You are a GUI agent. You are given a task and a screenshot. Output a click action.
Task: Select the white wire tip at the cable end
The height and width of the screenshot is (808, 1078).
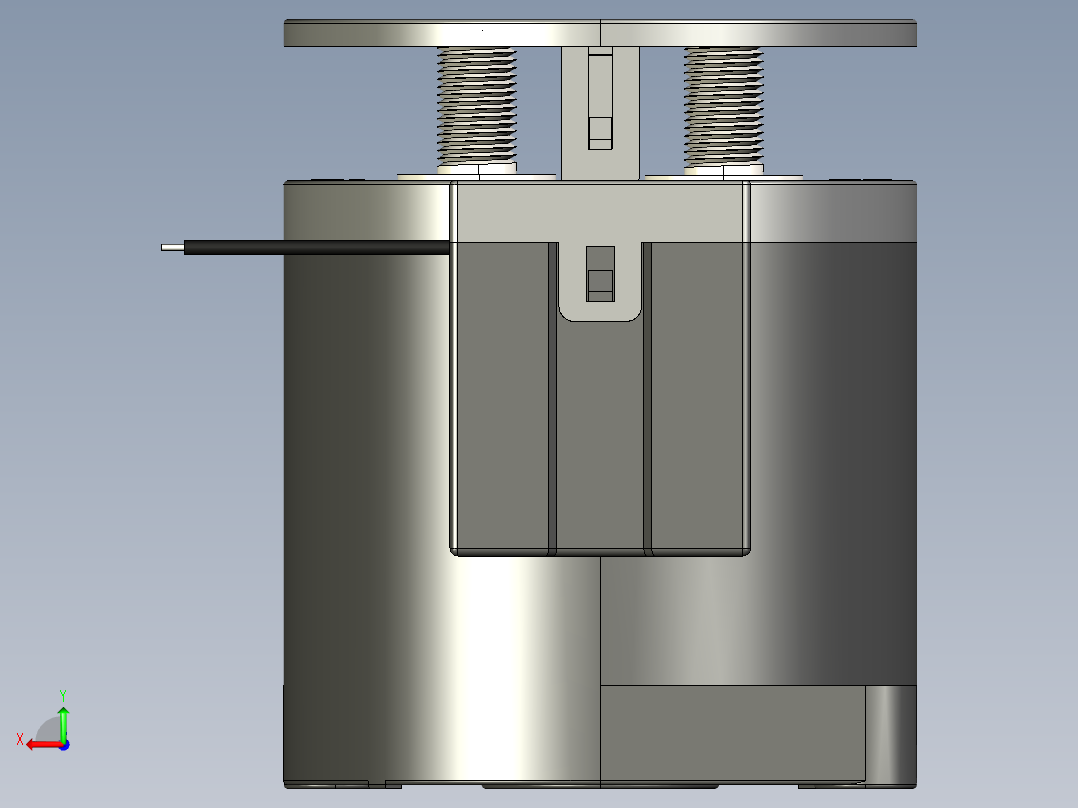point(173,248)
